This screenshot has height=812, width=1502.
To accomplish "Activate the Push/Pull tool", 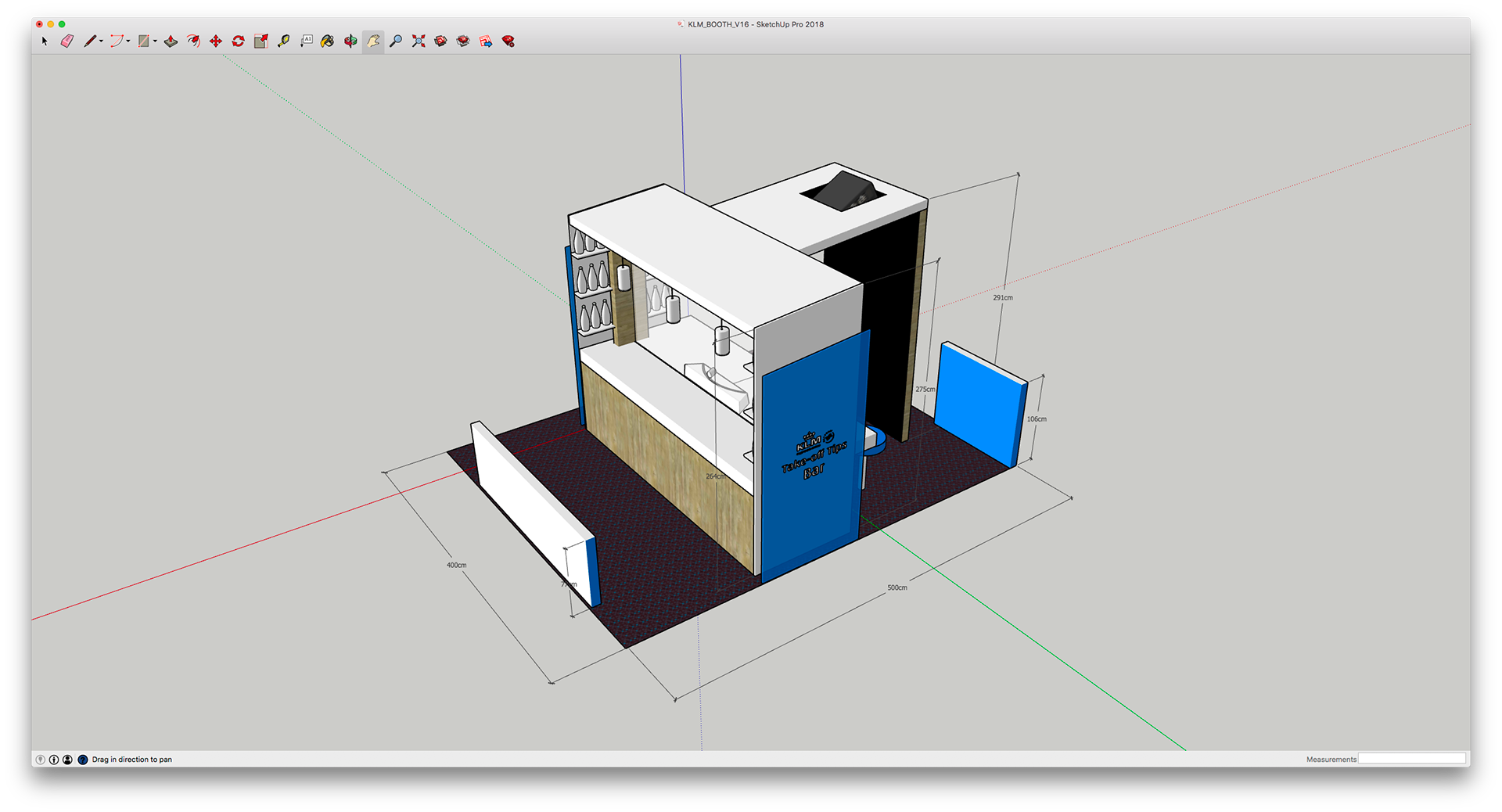I will point(171,41).
